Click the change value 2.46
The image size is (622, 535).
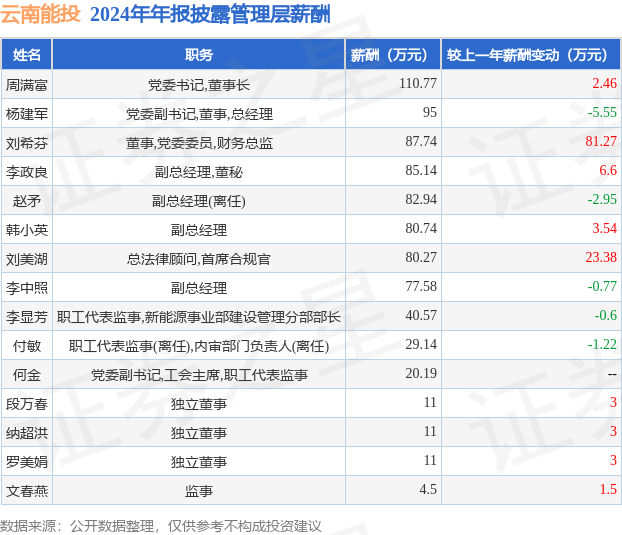point(605,83)
